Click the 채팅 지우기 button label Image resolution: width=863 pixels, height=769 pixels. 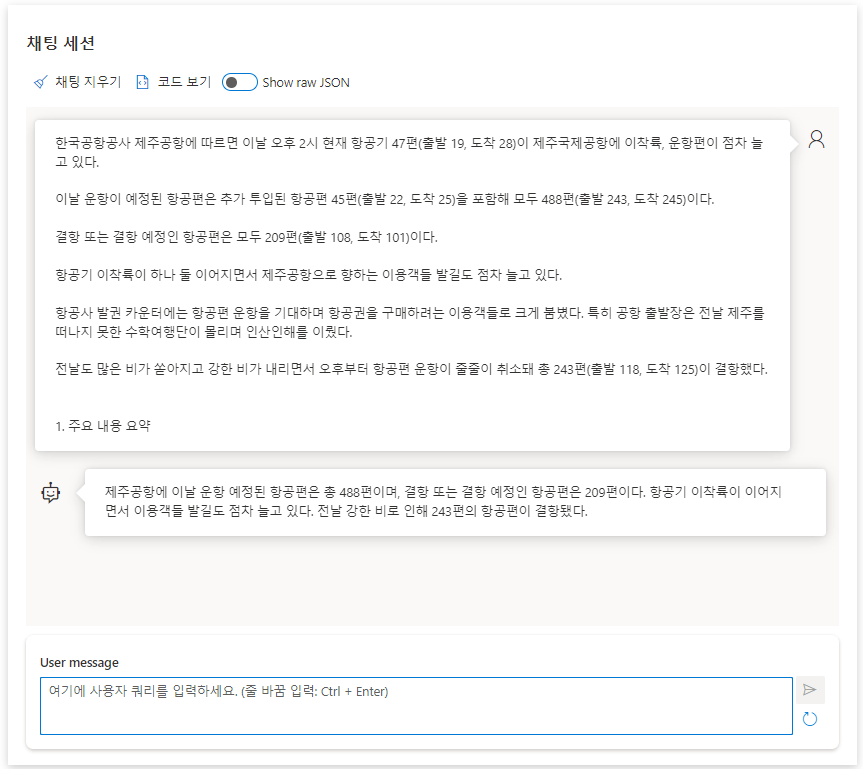(x=88, y=82)
